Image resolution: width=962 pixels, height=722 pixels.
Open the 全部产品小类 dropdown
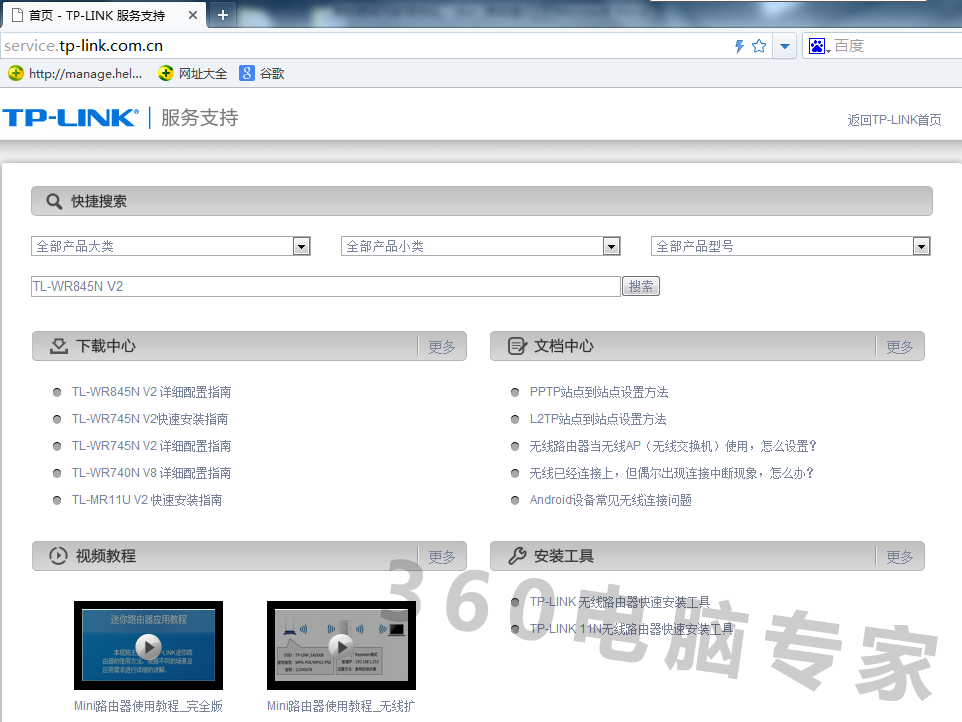(480, 247)
